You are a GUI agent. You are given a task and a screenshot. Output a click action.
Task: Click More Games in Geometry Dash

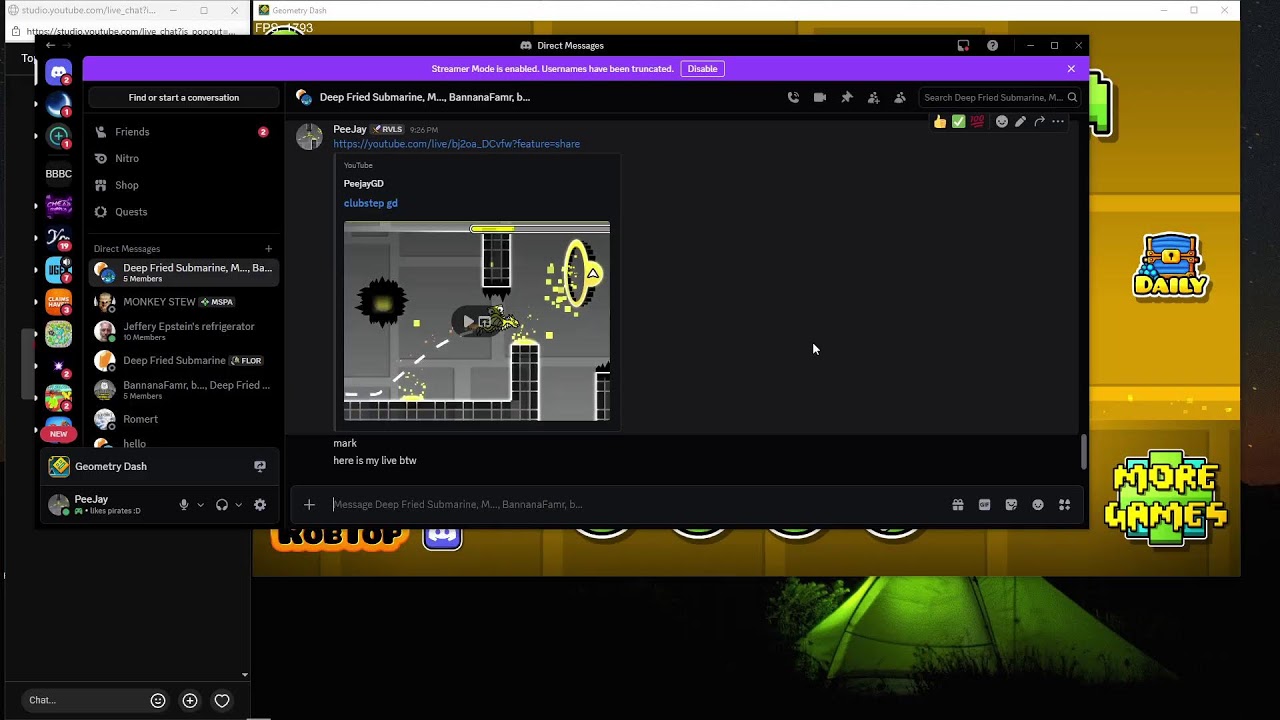click(x=1166, y=498)
